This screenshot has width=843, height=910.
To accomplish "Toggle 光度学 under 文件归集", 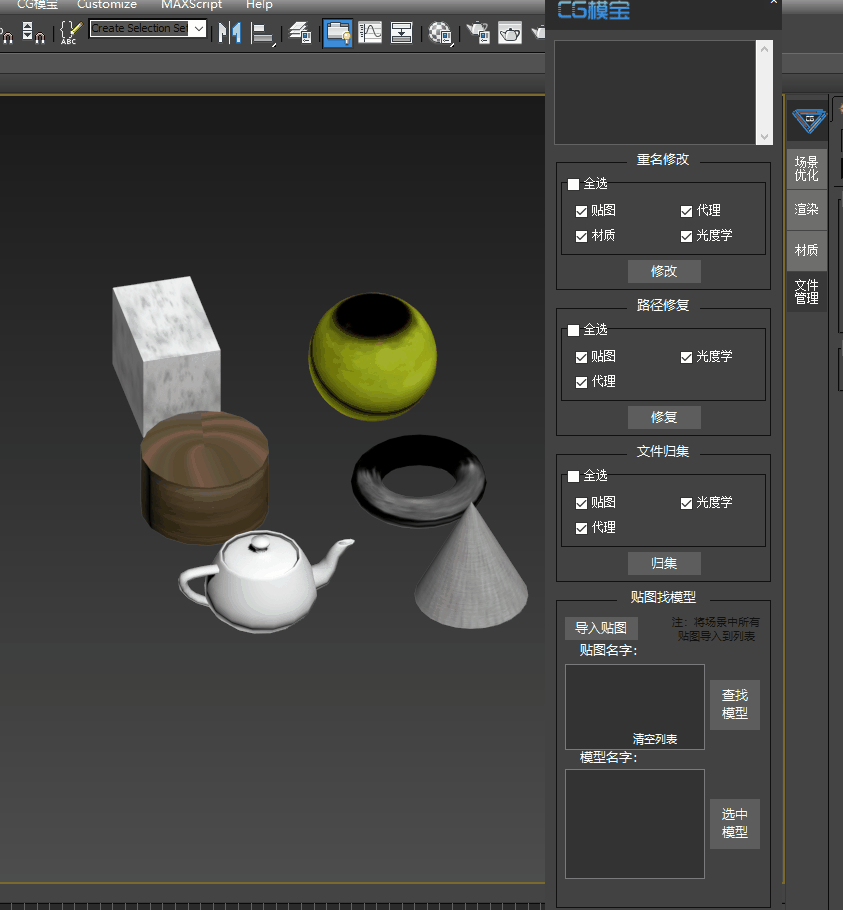I will click(685, 502).
